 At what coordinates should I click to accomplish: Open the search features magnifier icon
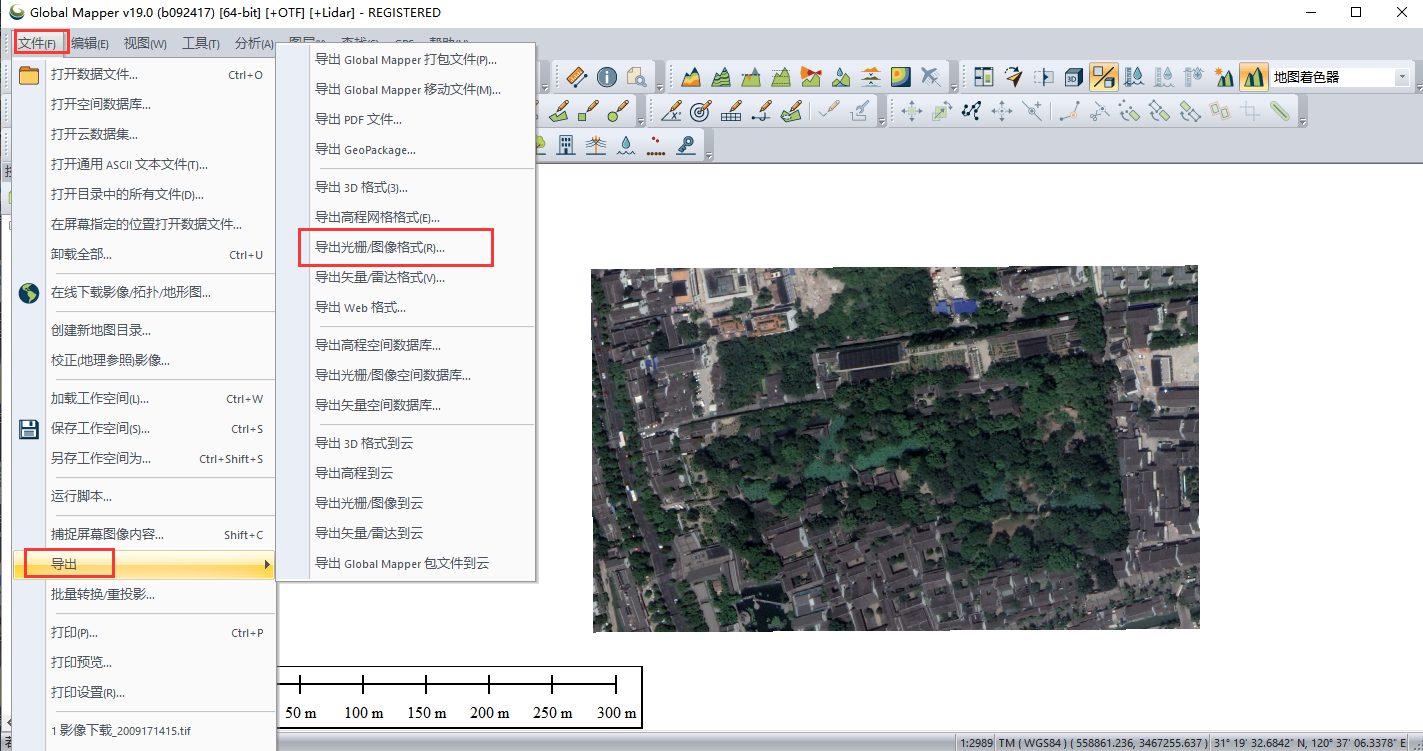click(637, 77)
